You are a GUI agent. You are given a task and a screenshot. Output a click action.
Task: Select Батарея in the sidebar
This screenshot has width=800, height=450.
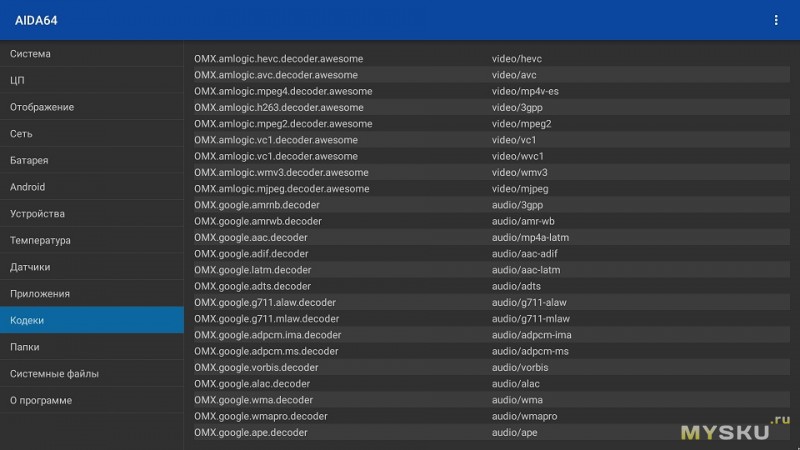[x=92, y=160]
